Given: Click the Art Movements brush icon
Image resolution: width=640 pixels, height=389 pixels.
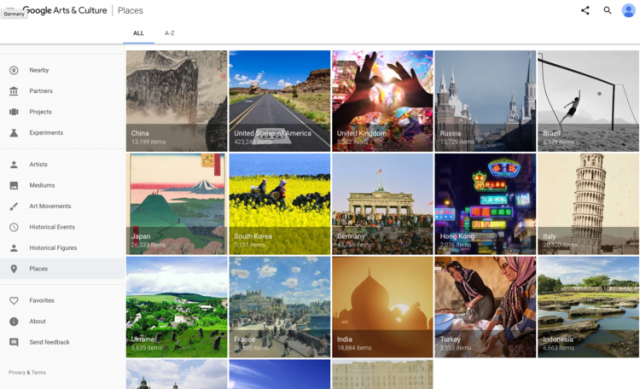Looking at the screenshot, I should pos(14,206).
